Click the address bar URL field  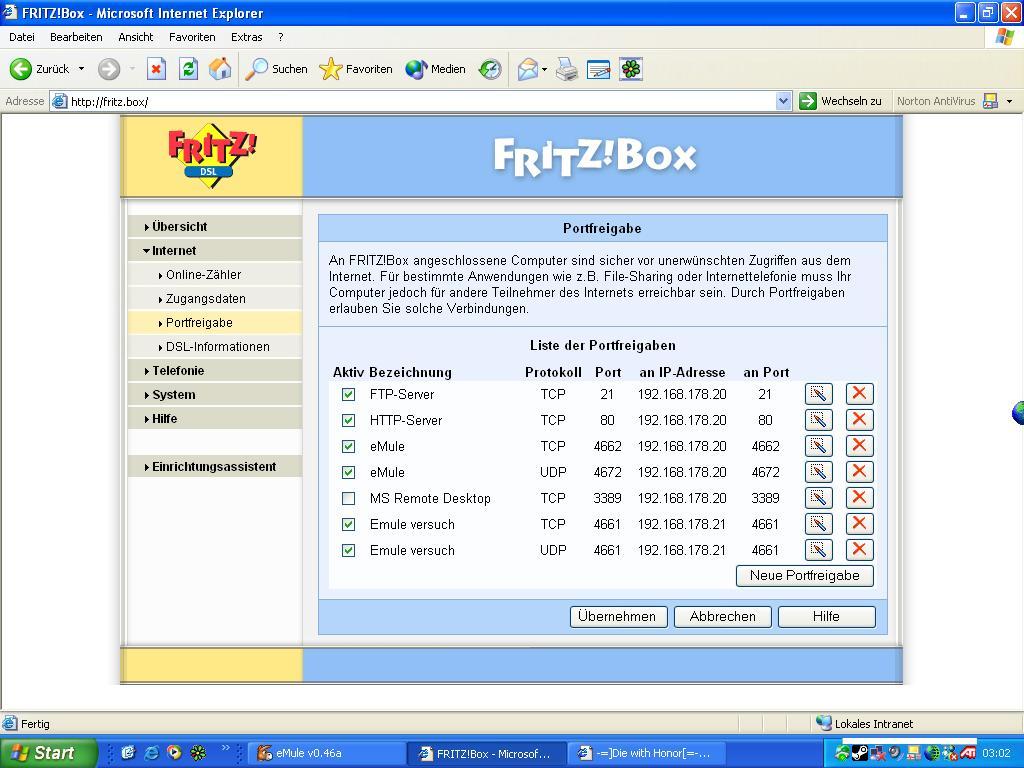click(420, 101)
